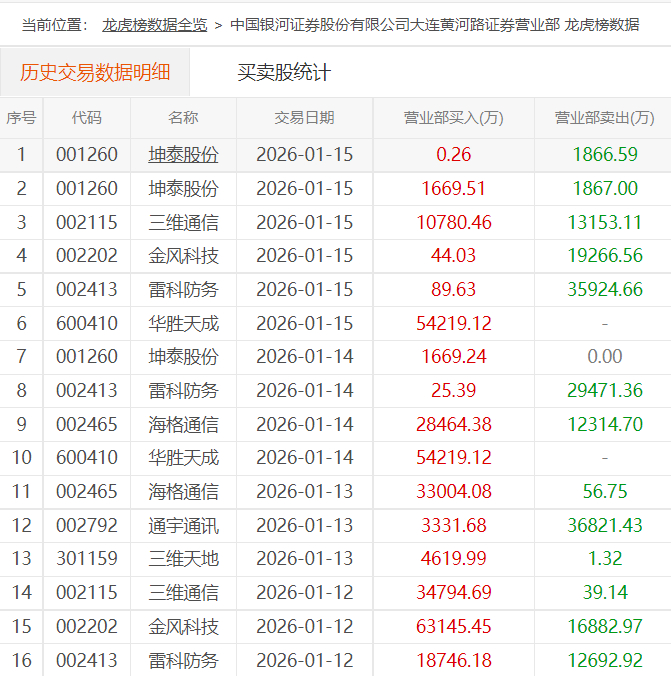This screenshot has height=676, width=671.
Task: Open 金风科技 stock name in row 4
Action: [x=183, y=256]
